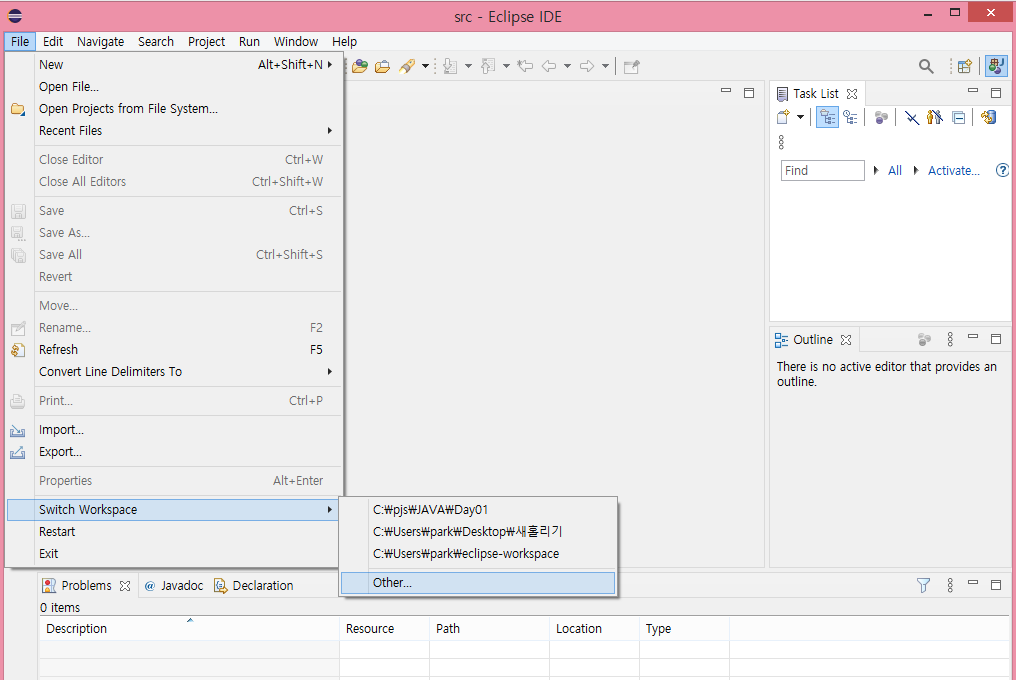Expand the Recent Files submenu
This screenshot has height=680, width=1016.
pyautogui.click(x=330, y=130)
